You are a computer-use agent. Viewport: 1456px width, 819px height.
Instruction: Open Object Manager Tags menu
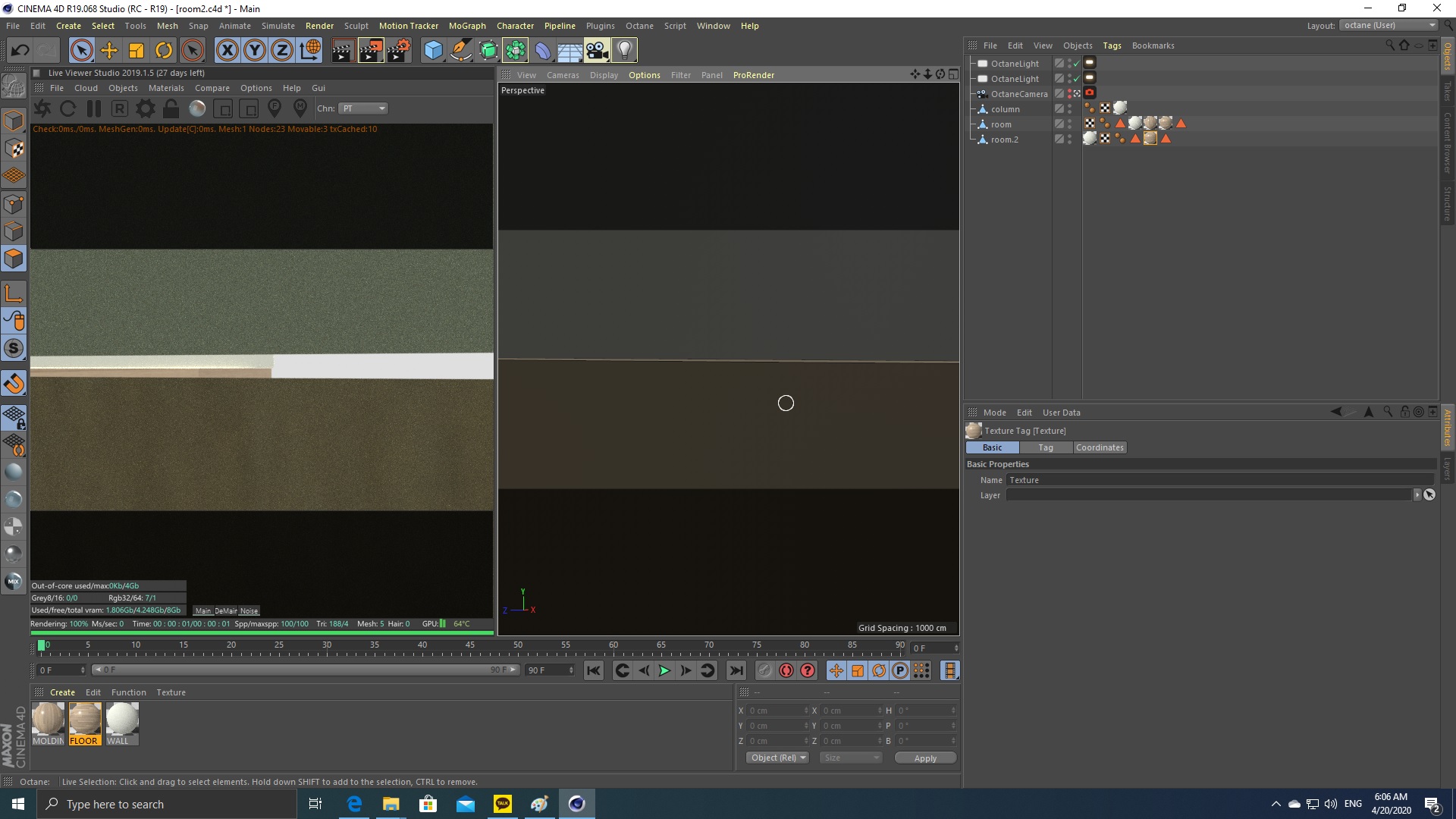[1112, 45]
